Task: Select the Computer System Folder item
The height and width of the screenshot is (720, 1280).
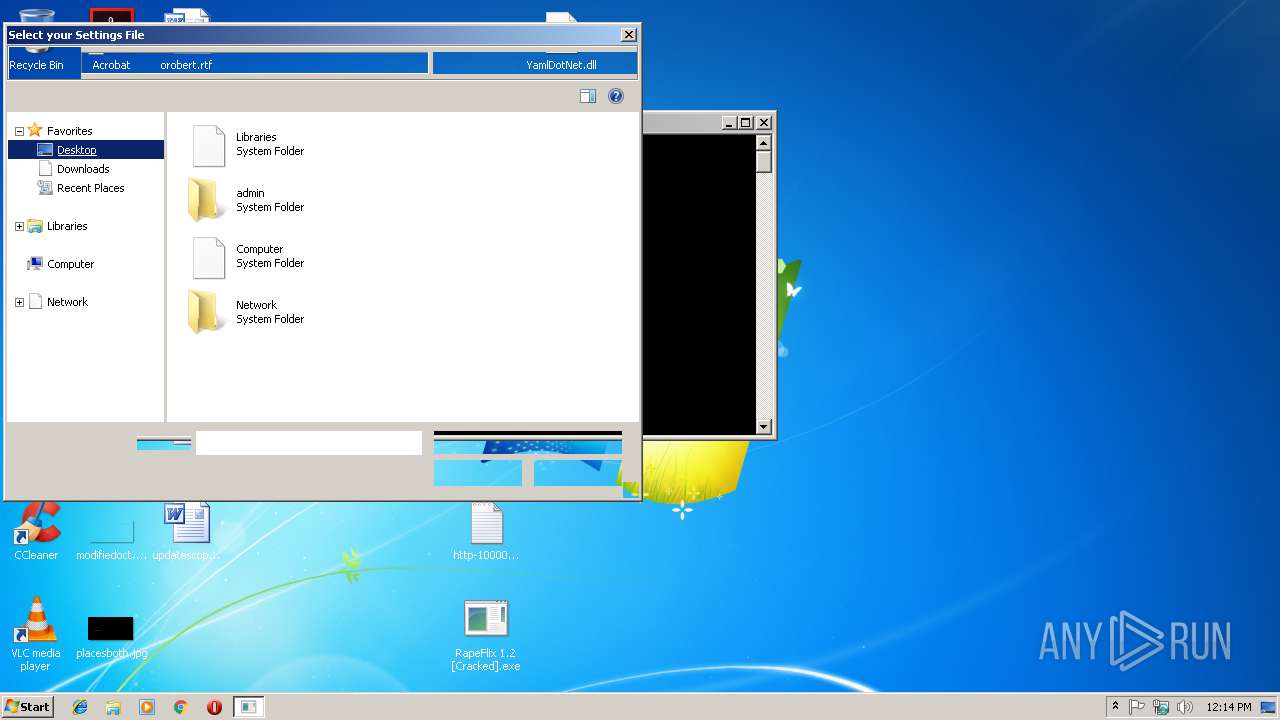Action: pyautogui.click(x=246, y=257)
